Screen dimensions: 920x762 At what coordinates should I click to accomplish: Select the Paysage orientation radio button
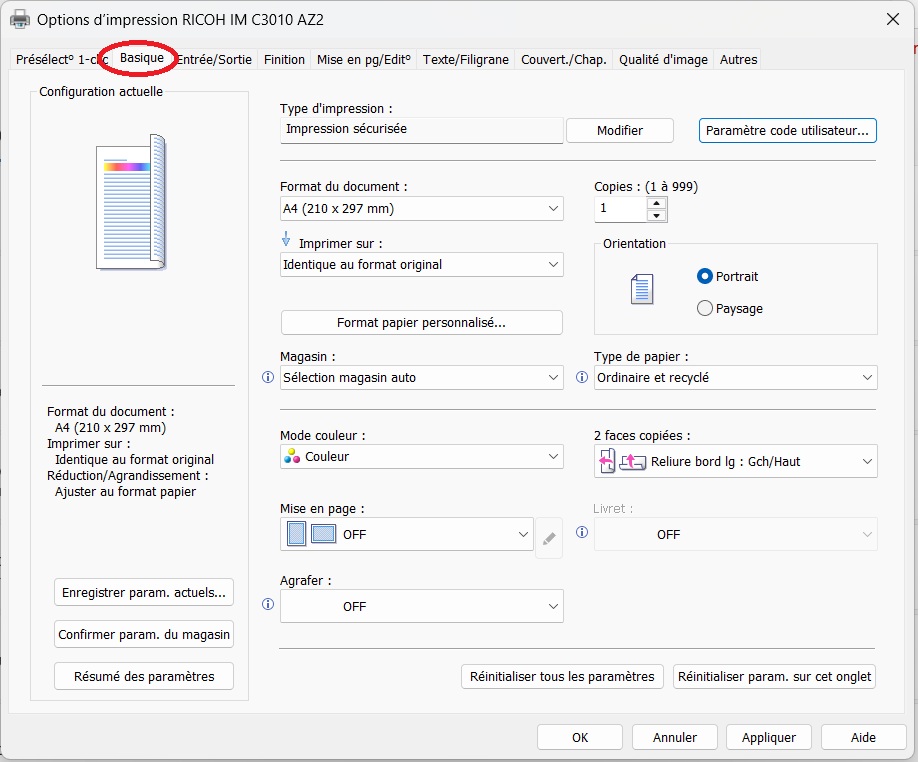point(705,309)
